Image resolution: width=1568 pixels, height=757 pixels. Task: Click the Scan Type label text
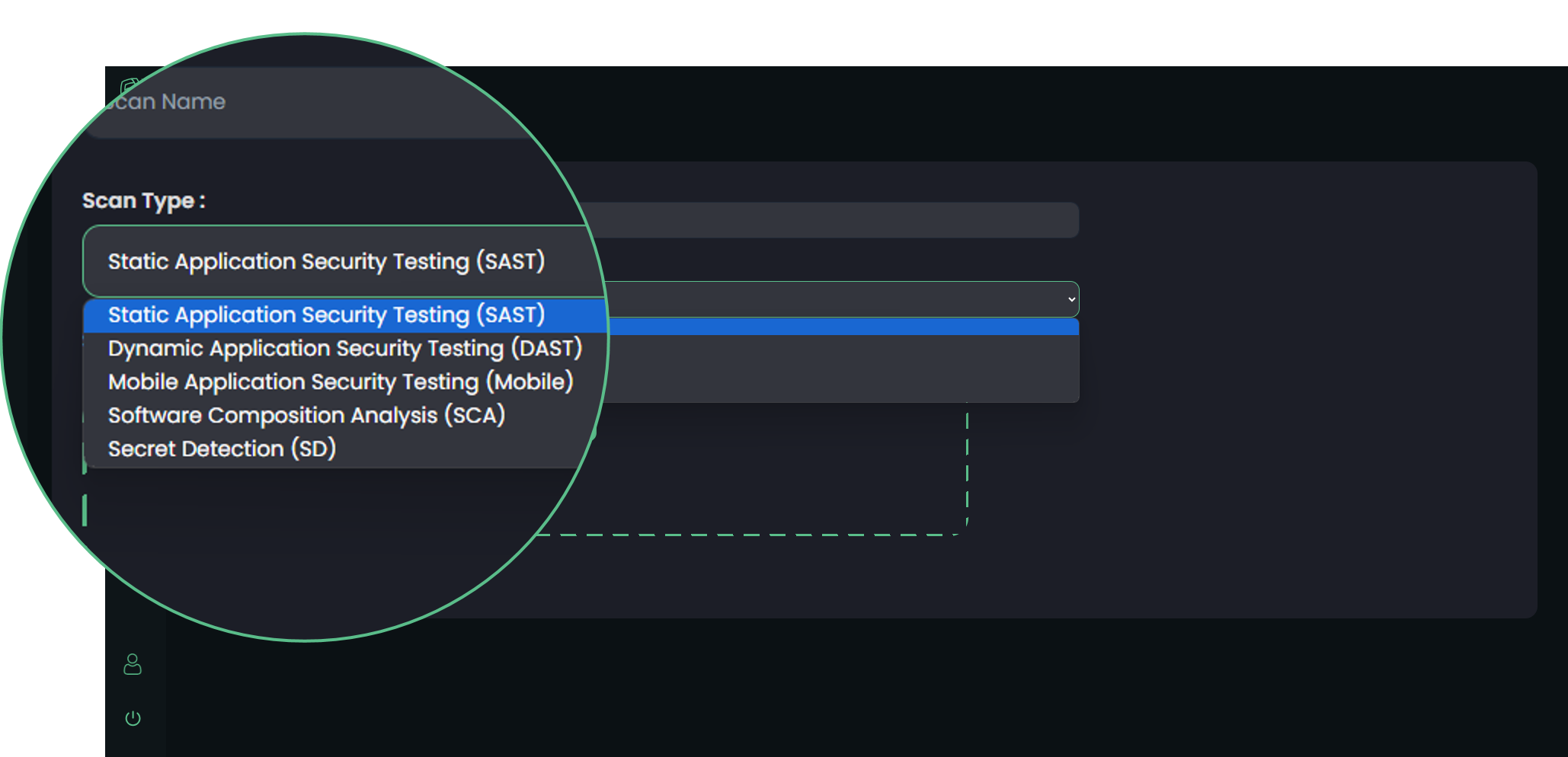point(143,201)
